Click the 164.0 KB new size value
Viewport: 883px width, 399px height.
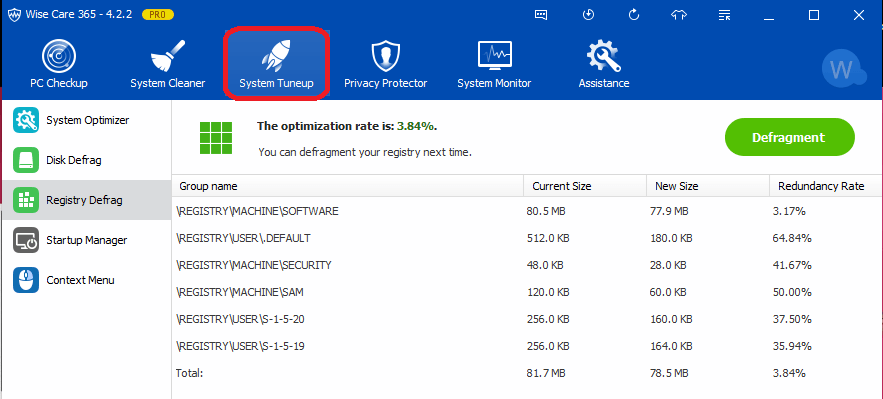coord(671,346)
